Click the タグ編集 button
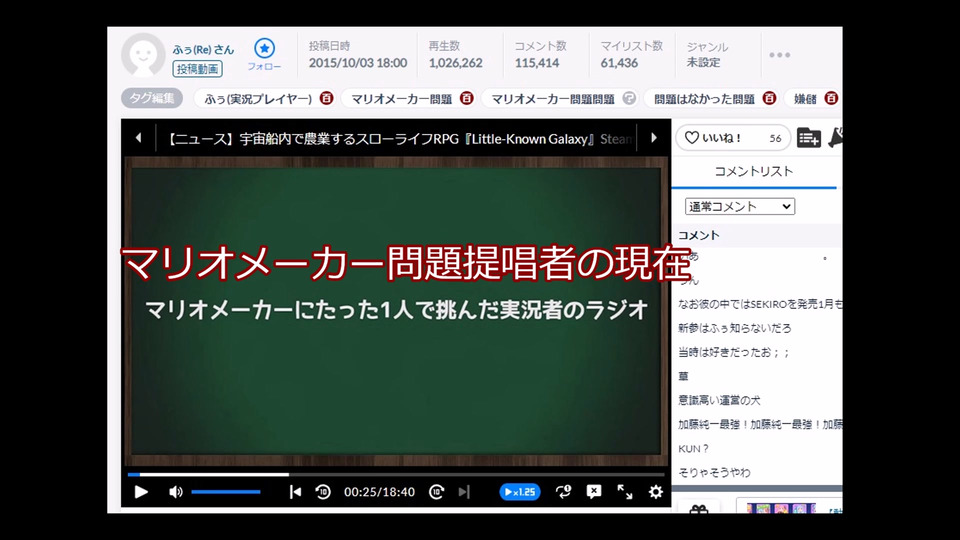 pyautogui.click(x=152, y=98)
